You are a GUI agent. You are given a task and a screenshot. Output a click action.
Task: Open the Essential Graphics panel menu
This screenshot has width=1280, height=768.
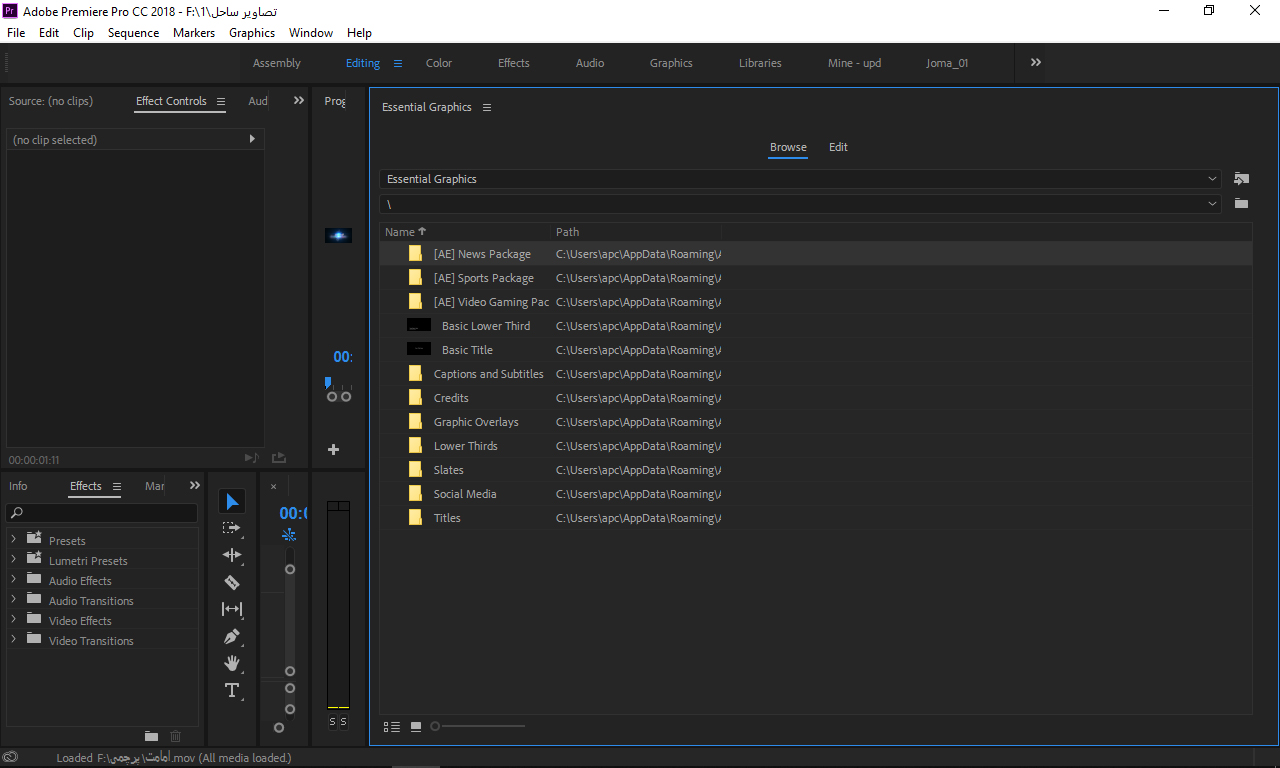[x=487, y=107]
